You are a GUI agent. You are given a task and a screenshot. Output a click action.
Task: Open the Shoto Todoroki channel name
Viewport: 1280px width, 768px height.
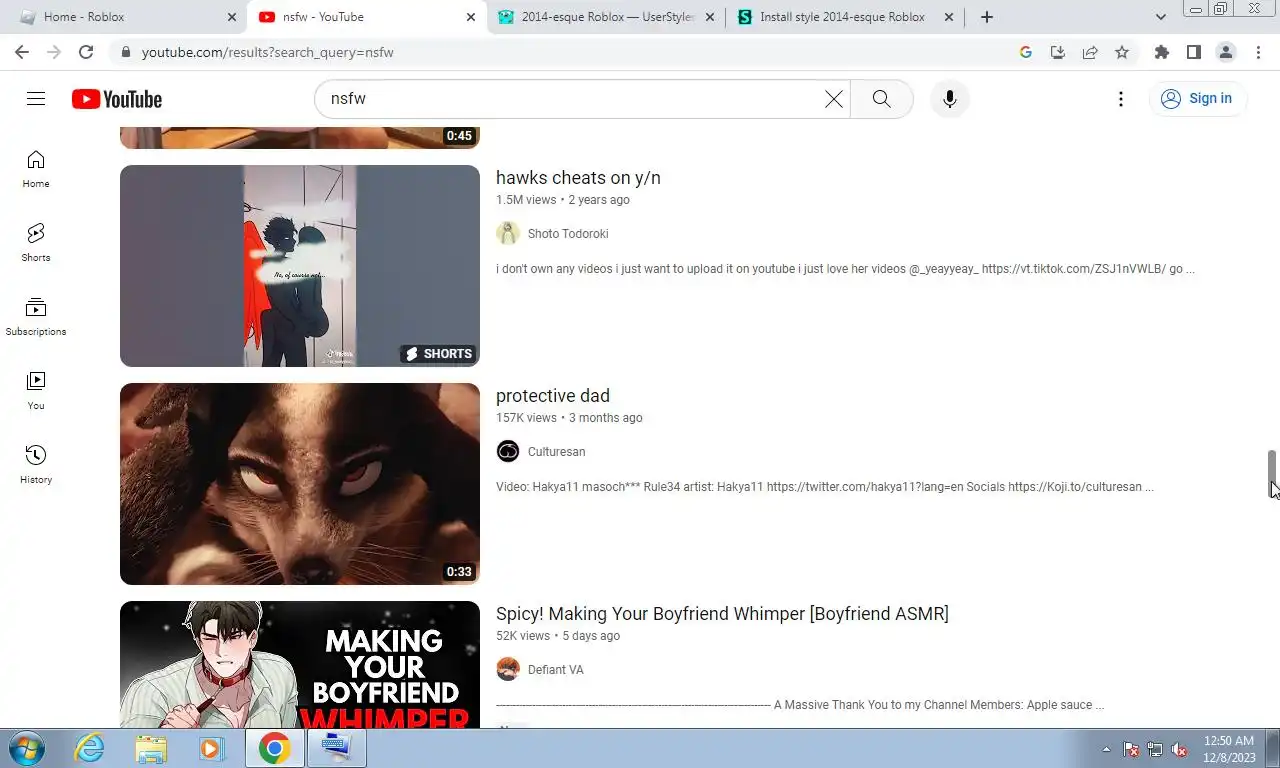click(x=568, y=234)
